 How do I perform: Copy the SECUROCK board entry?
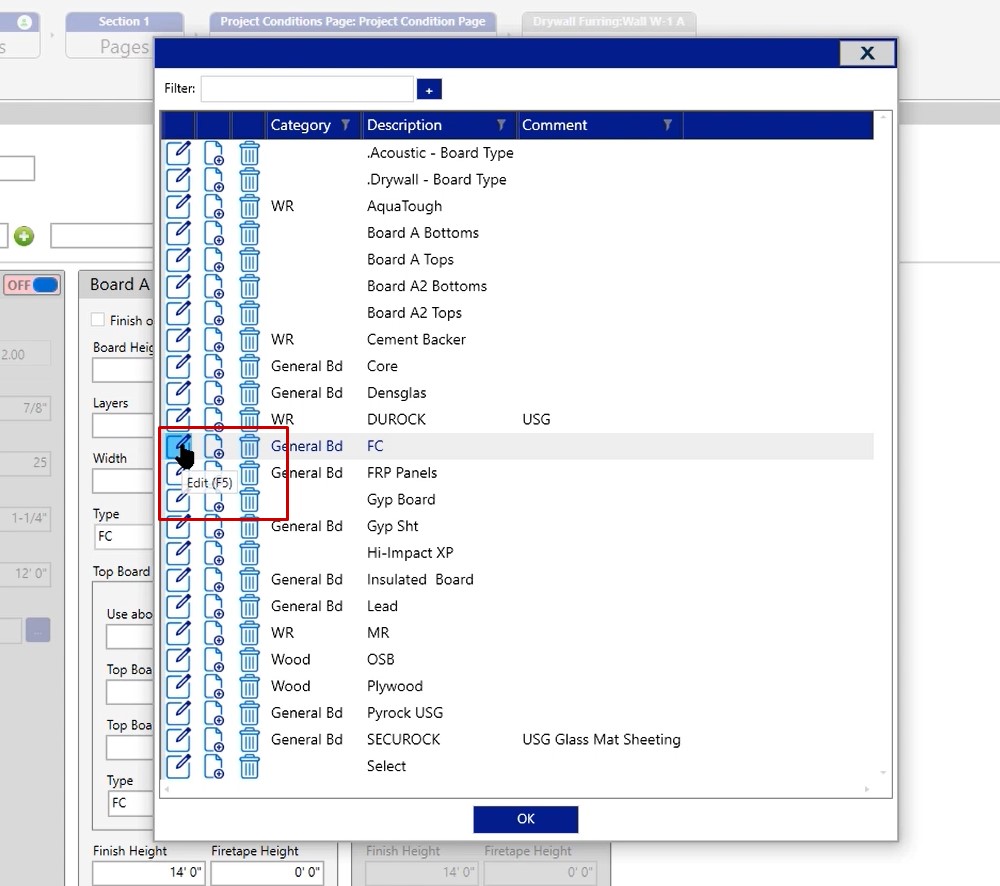pyautogui.click(x=214, y=739)
